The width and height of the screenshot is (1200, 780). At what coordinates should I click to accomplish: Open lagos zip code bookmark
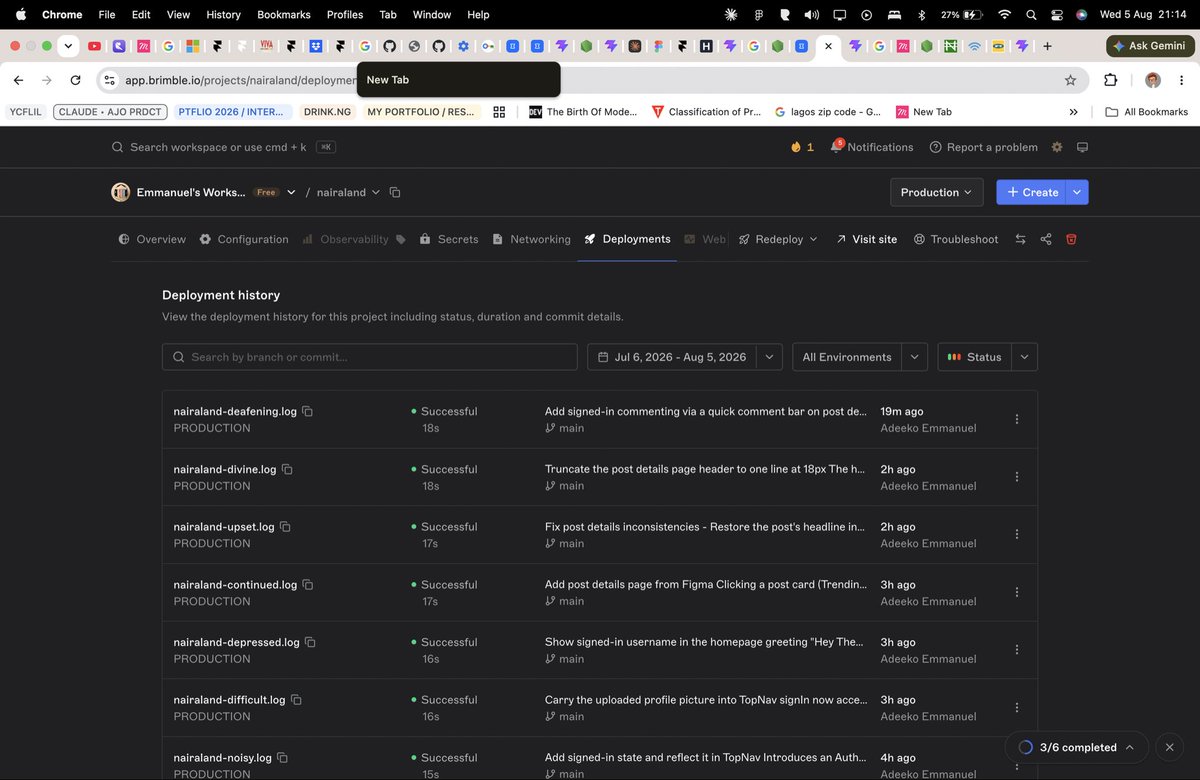pos(828,112)
